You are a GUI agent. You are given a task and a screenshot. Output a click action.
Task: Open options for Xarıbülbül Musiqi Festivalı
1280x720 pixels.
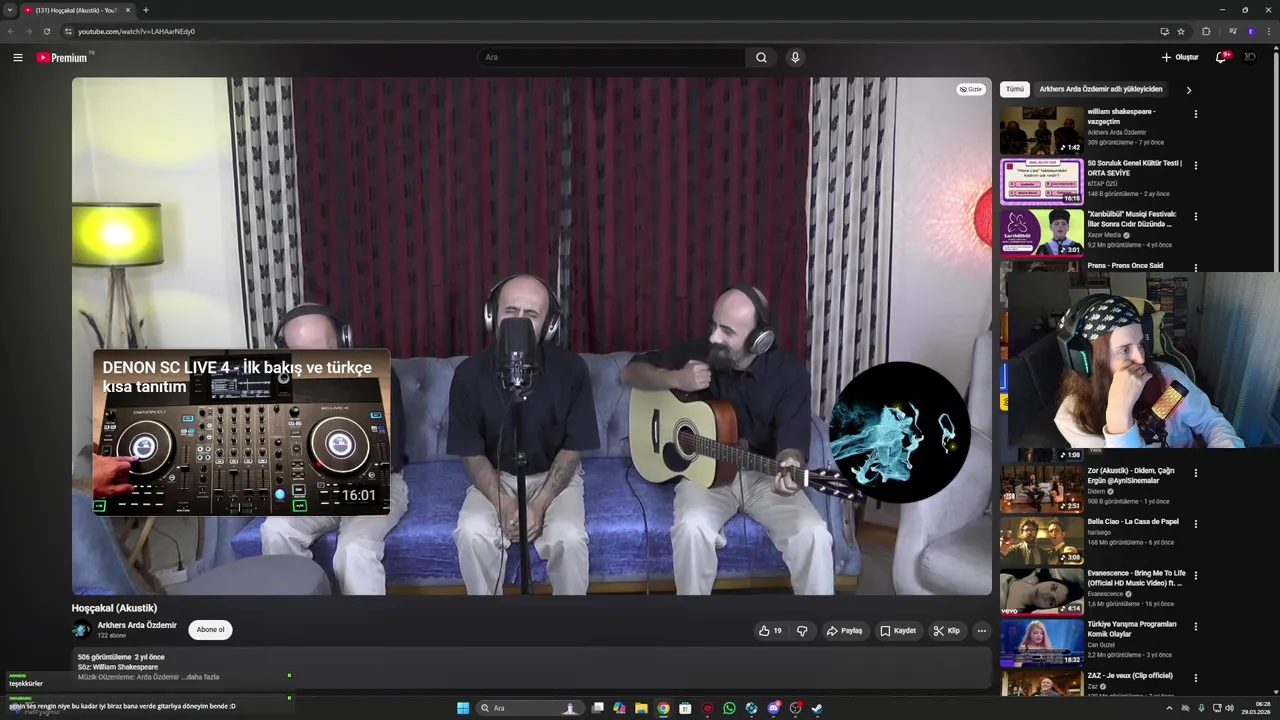pos(1195,216)
